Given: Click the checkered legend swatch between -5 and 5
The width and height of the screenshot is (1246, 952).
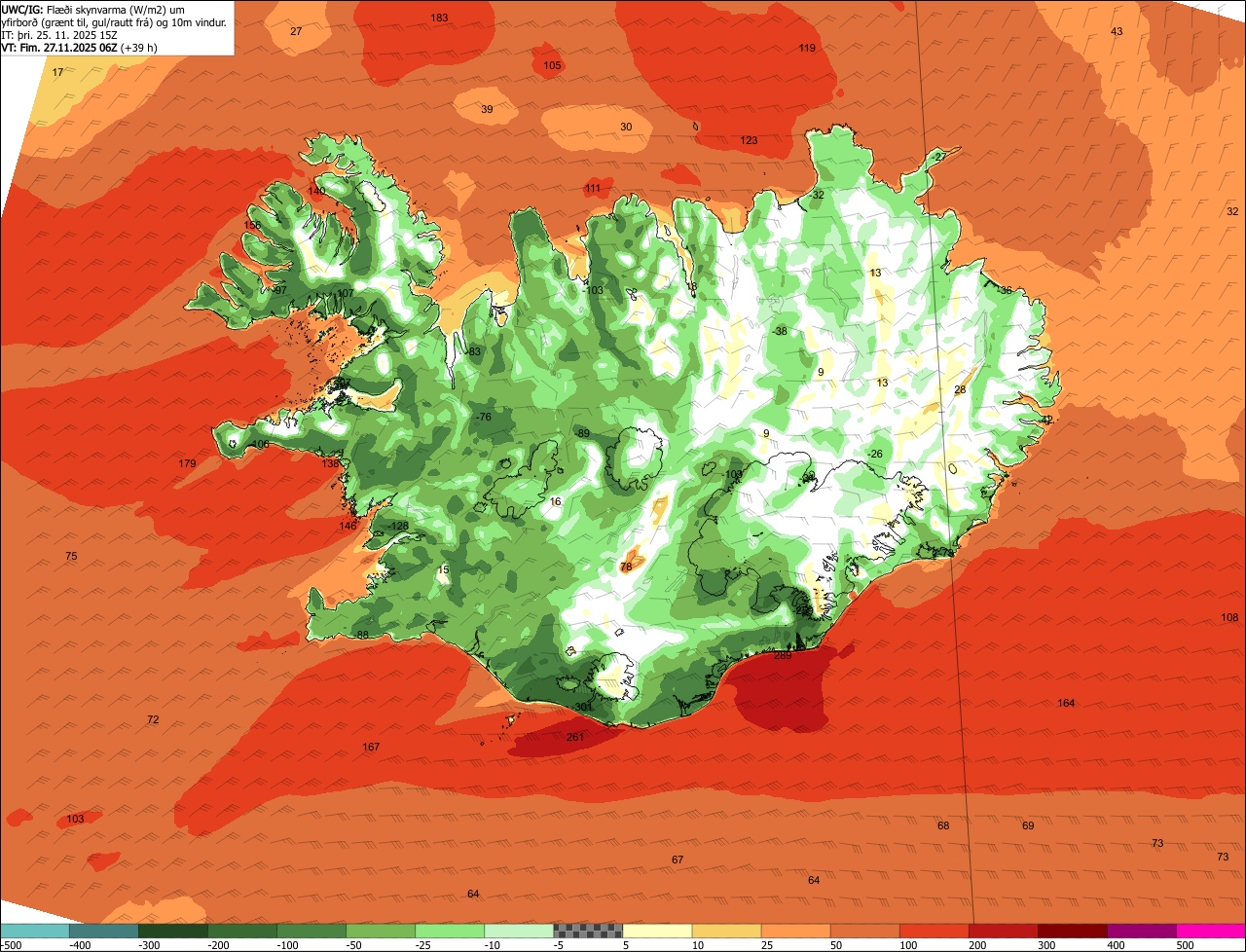Looking at the screenshot, I should pyautogui.click(x=588, y=931).
